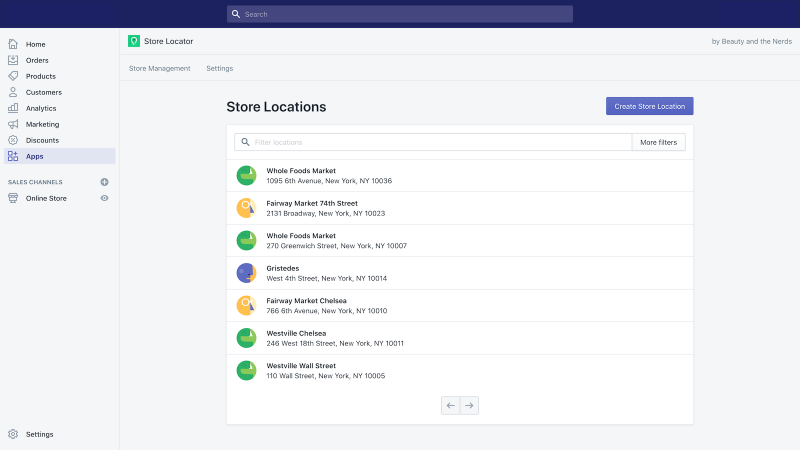View Online Store with eye icon
This screenshot has width=800, height=450.
(x=105, y=198)
